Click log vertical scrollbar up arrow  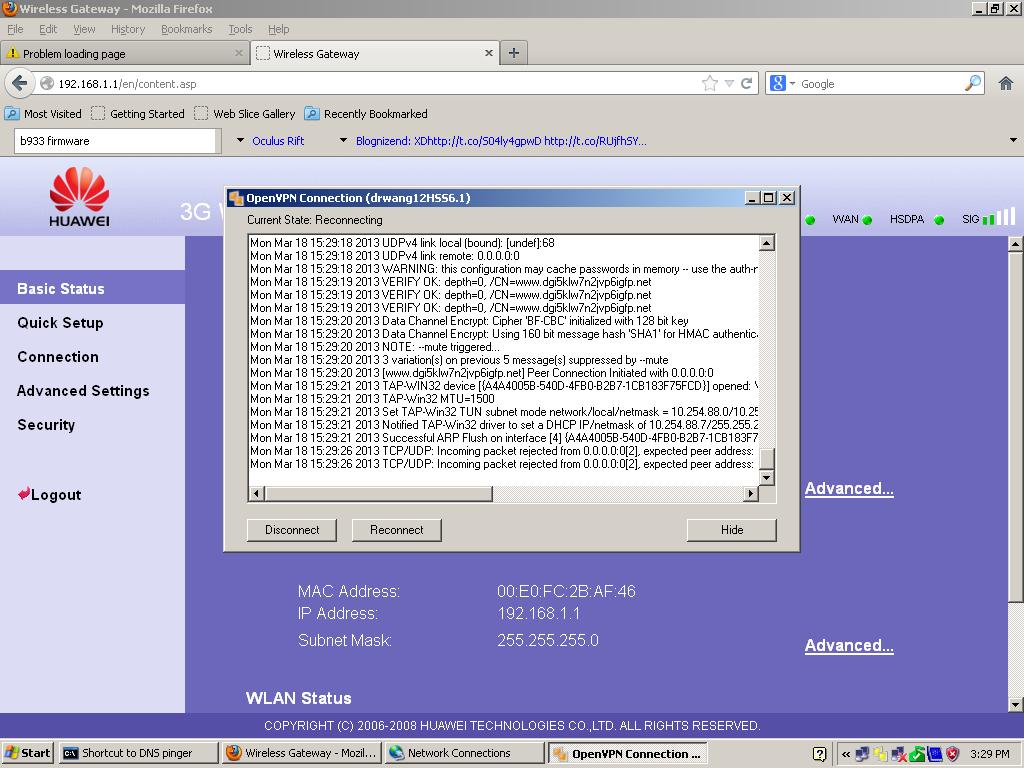(767, 243)
